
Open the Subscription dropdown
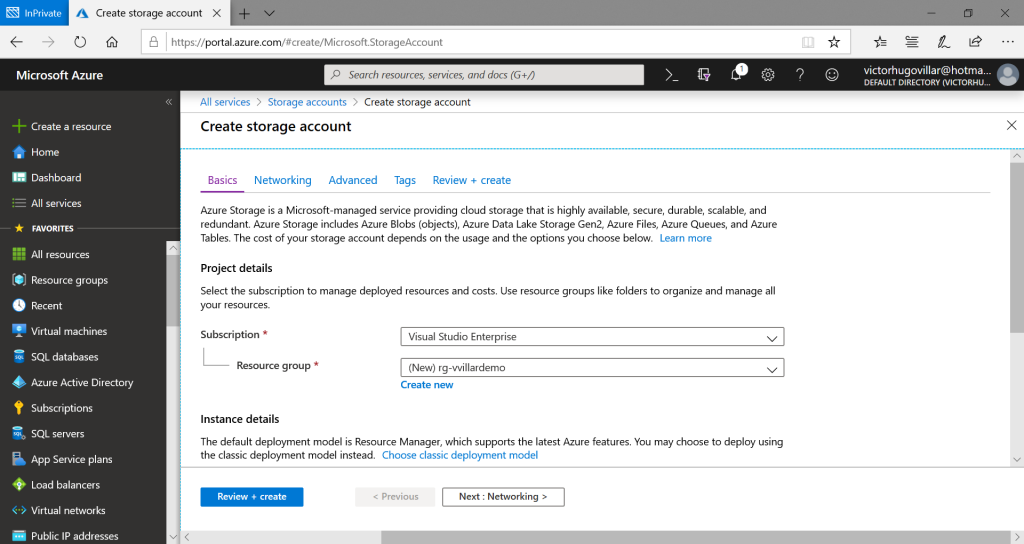tap(592, 337)
